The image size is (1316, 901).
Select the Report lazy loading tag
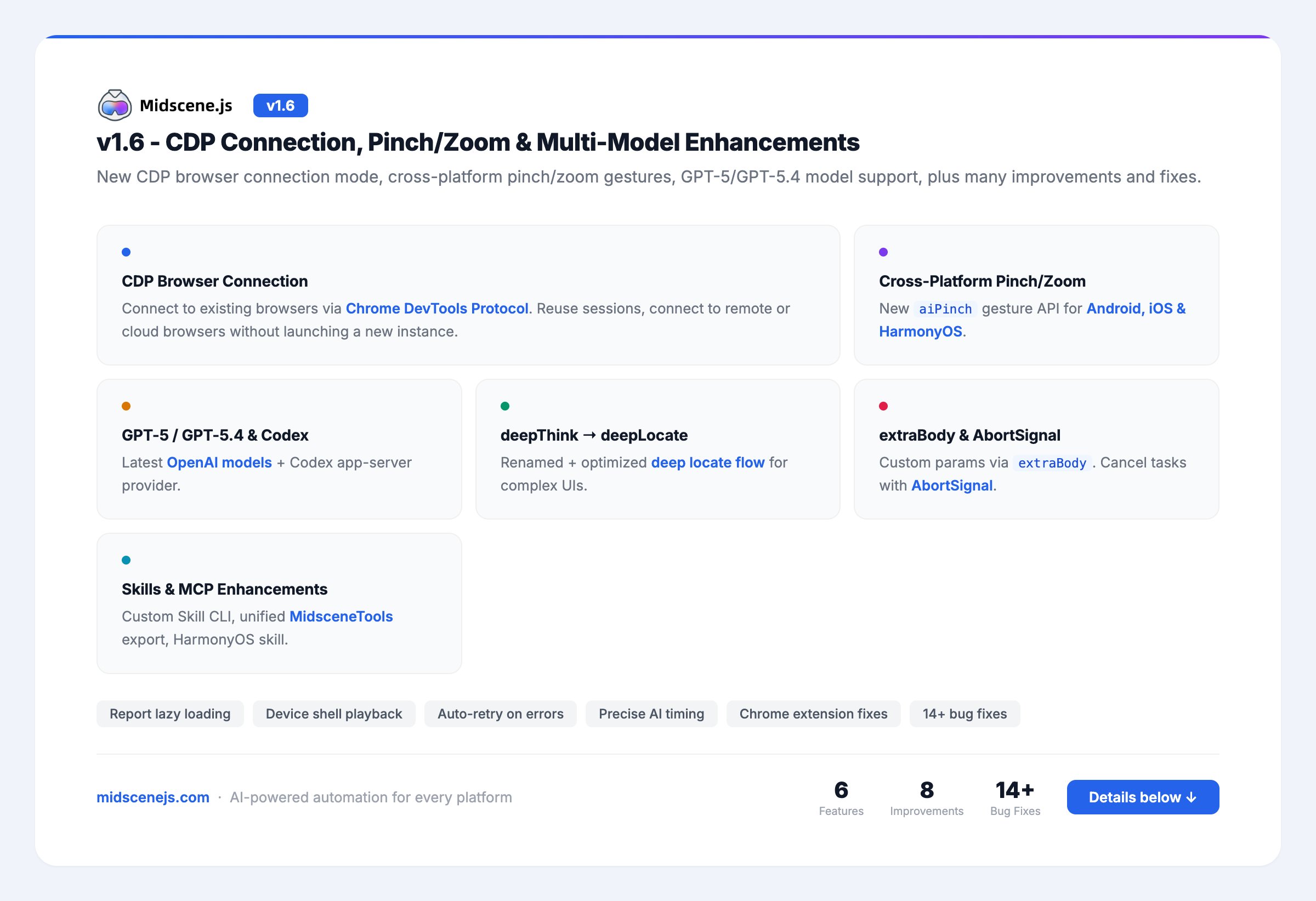tap(170, 714)
